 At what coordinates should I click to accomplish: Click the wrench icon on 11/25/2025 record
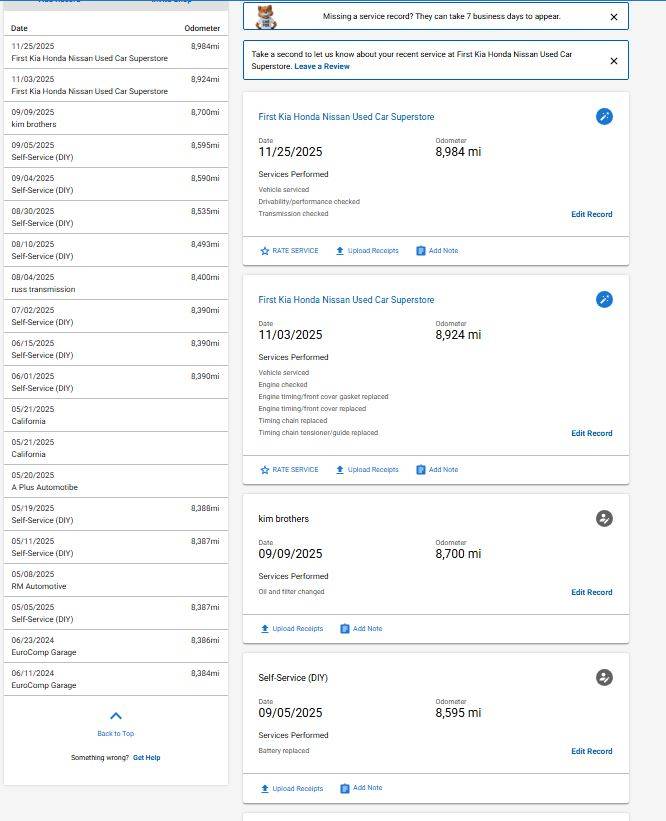click(x=603, y=117)
